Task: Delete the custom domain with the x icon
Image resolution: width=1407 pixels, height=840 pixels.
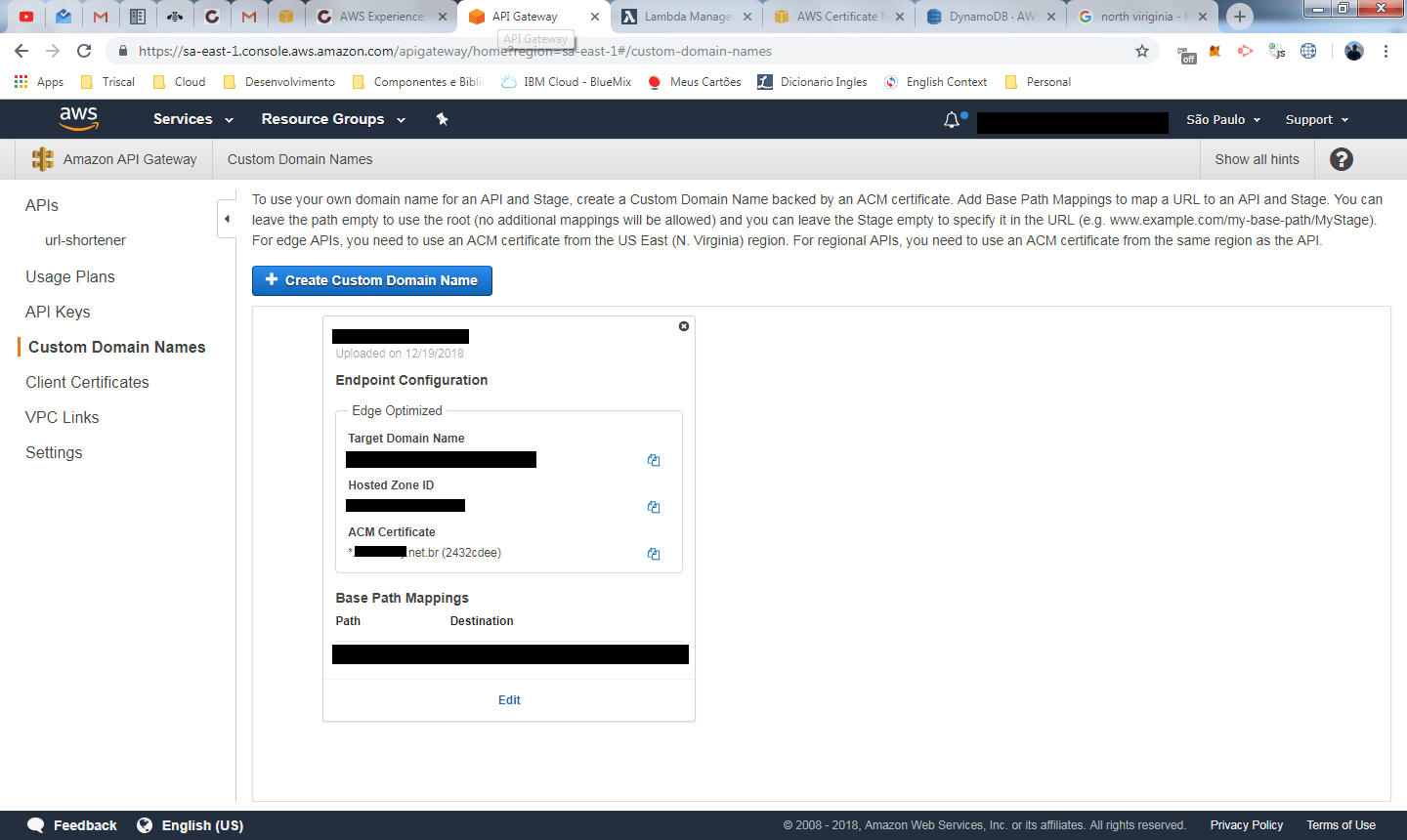Action: (684, 326)
